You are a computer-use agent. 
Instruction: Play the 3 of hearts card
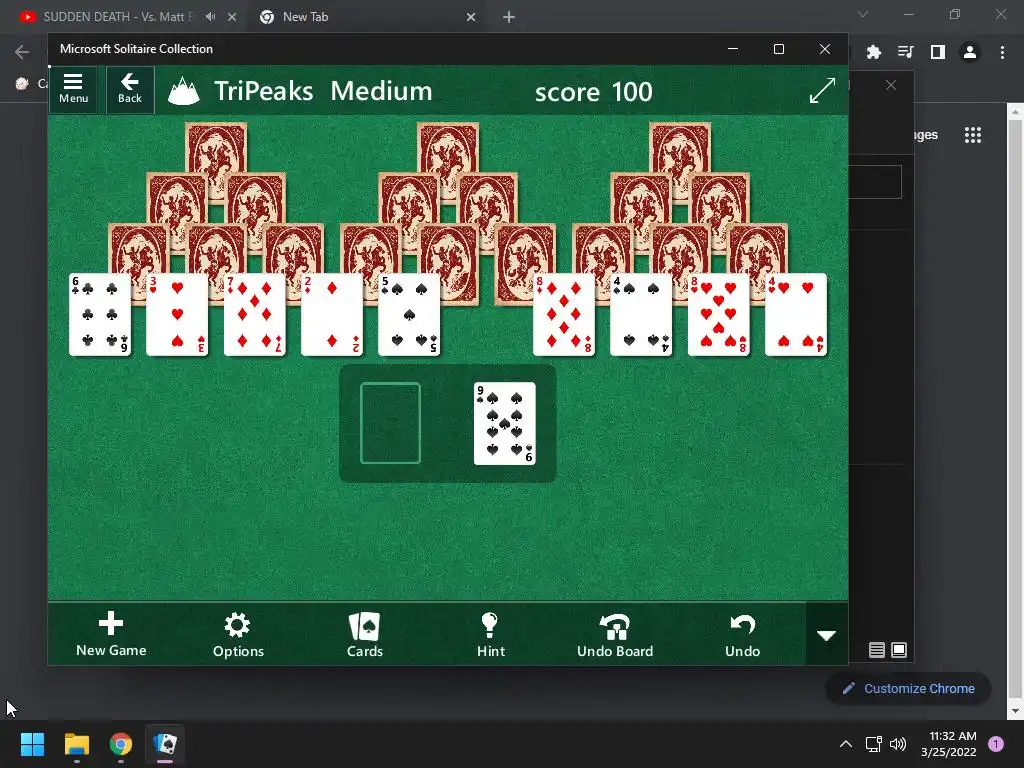click(177, 314)
